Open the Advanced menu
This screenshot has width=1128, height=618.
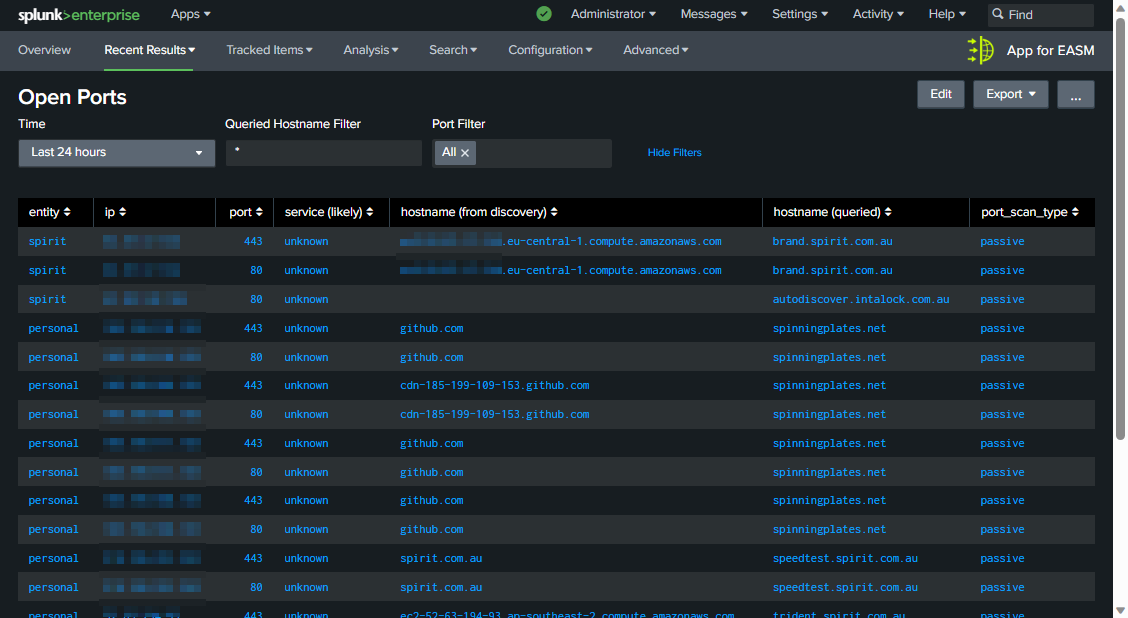pyautogui.click(x=655, y=50)
